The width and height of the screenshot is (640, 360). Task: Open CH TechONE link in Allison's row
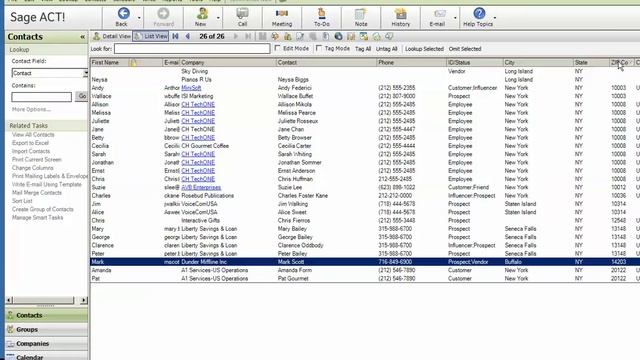[198, 104]
